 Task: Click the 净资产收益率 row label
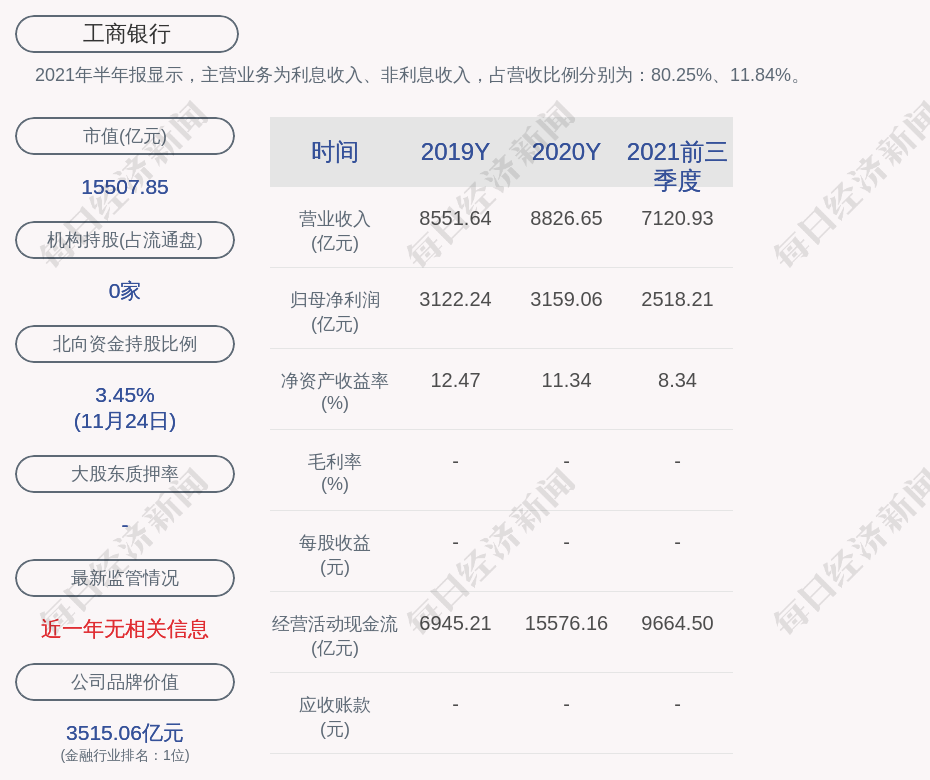pos(335,392)
